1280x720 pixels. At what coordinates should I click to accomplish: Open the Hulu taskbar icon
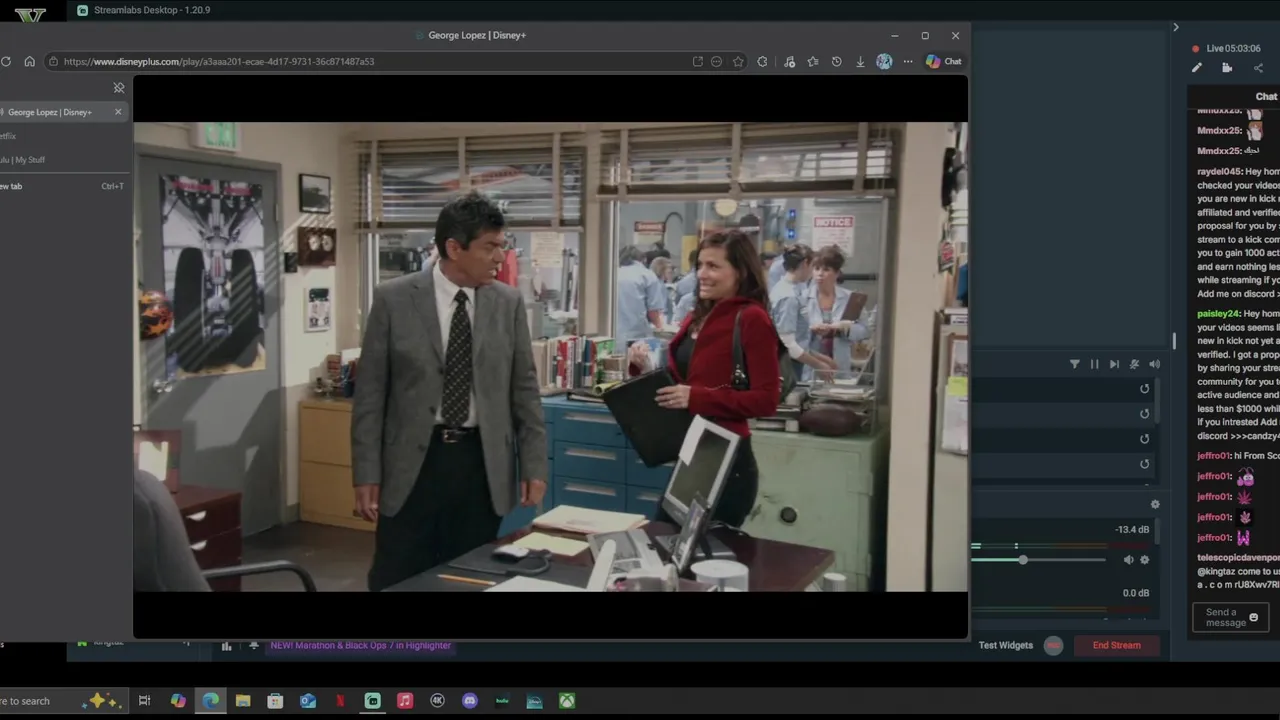point(502,701)
